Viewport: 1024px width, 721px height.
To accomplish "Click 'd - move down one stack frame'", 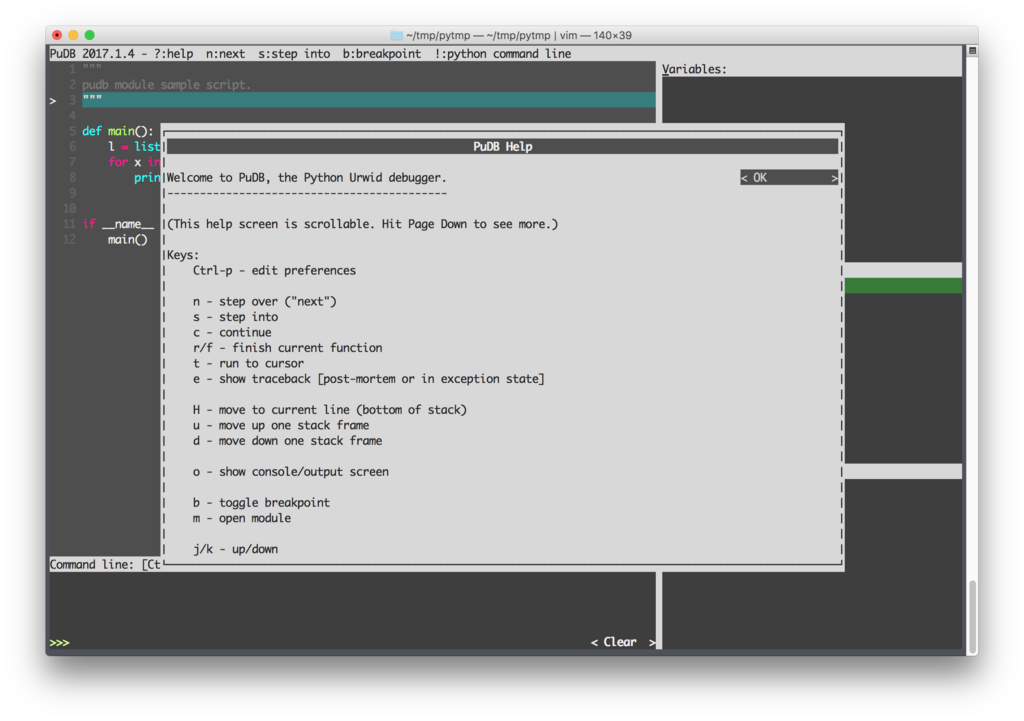I will click(x=287, y=441).
